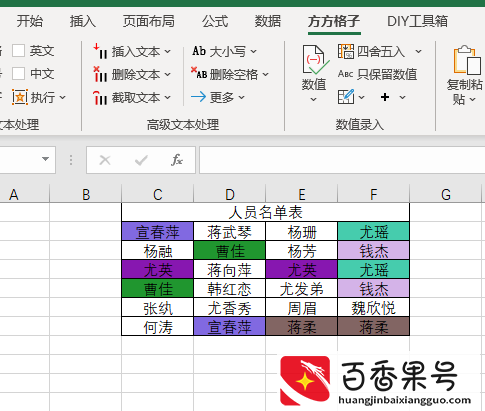Expand the 删除空格 dropdown arrow
The width and height of the screenshot is (485, 411).
click(x=266, y=74)
